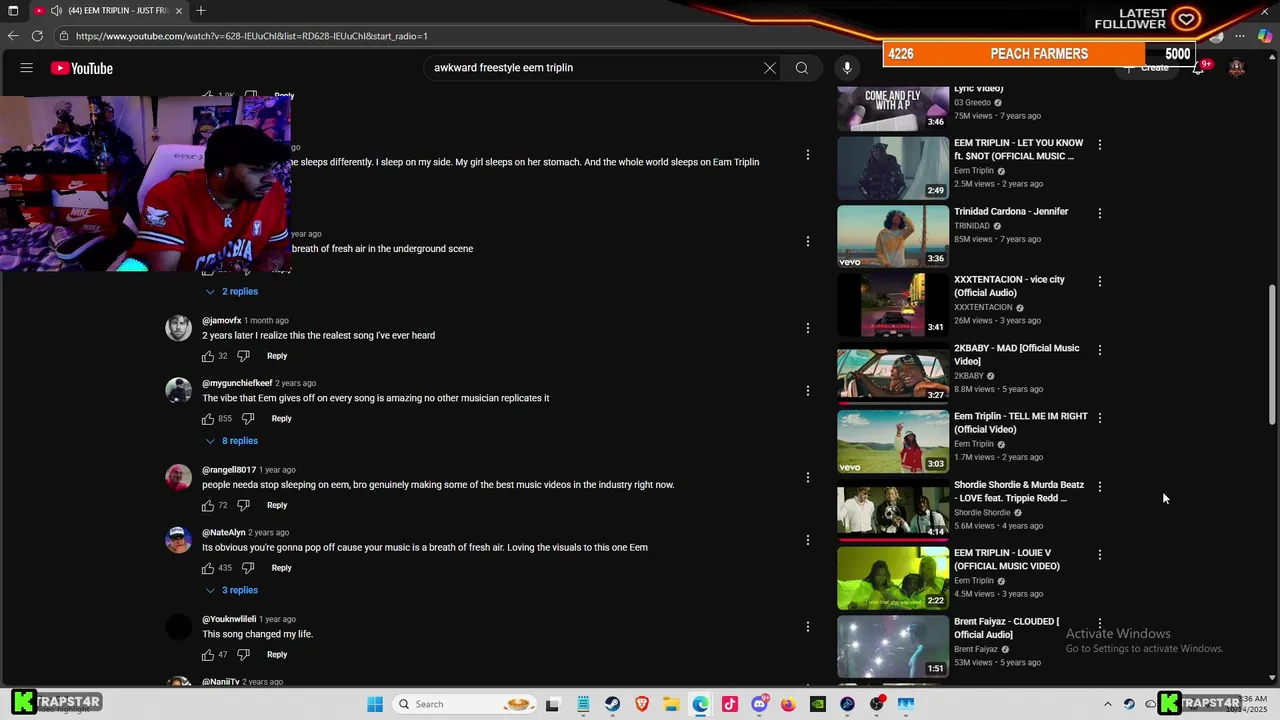Image resolution: width=1280 pixels, height=720 pixels.
Task: Click the scrollbar down arrow
Action: coord(1273,677)
